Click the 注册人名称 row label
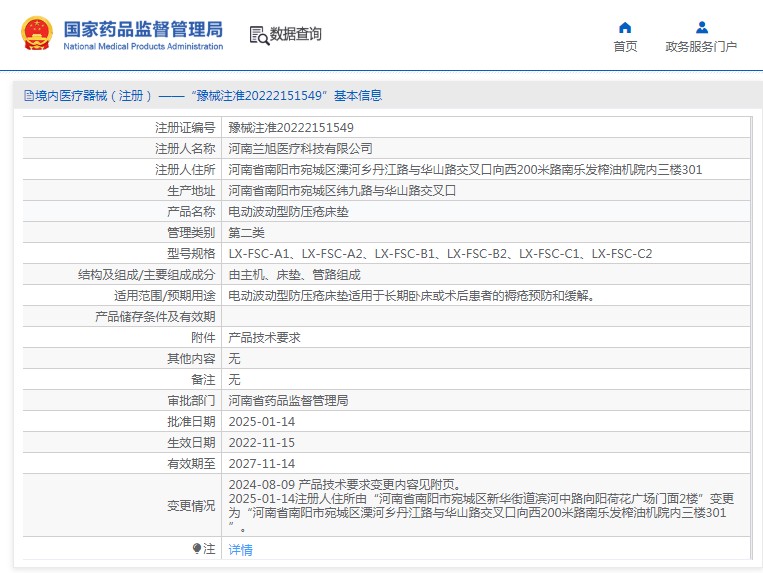763x573 pixels. click(x=185, y=148)
